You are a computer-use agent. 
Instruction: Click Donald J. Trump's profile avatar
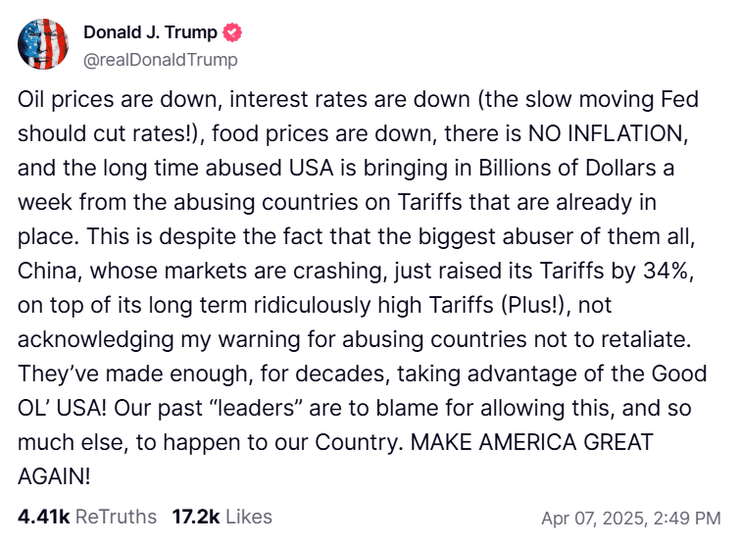43,45
